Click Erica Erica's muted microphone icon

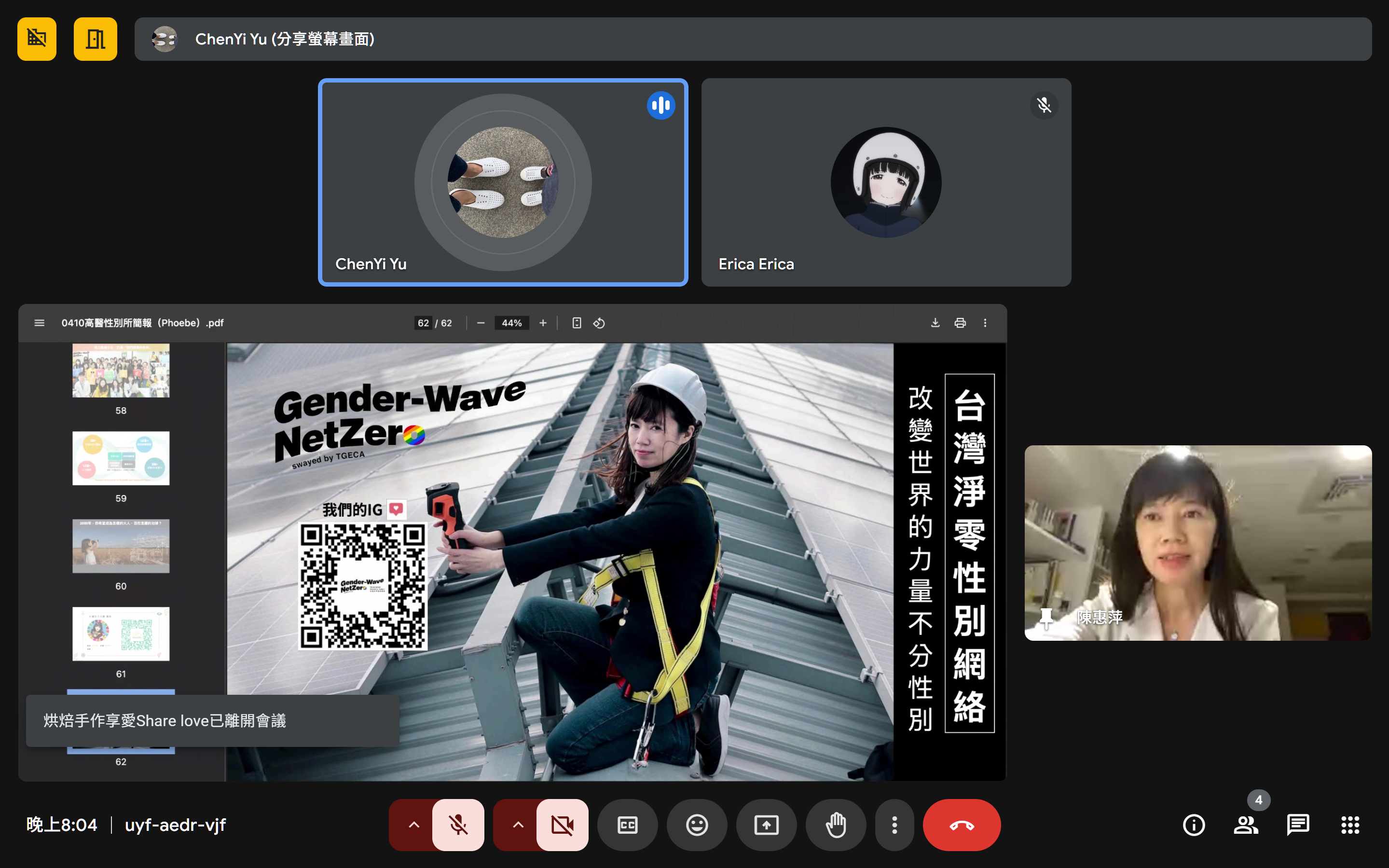pos(1044,105)
